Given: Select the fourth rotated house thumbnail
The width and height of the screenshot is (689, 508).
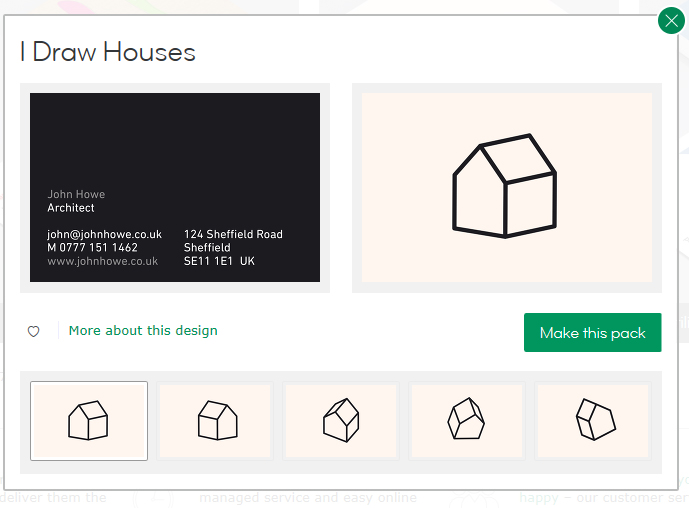Looking at the screenshot, I should pos(467,421).
